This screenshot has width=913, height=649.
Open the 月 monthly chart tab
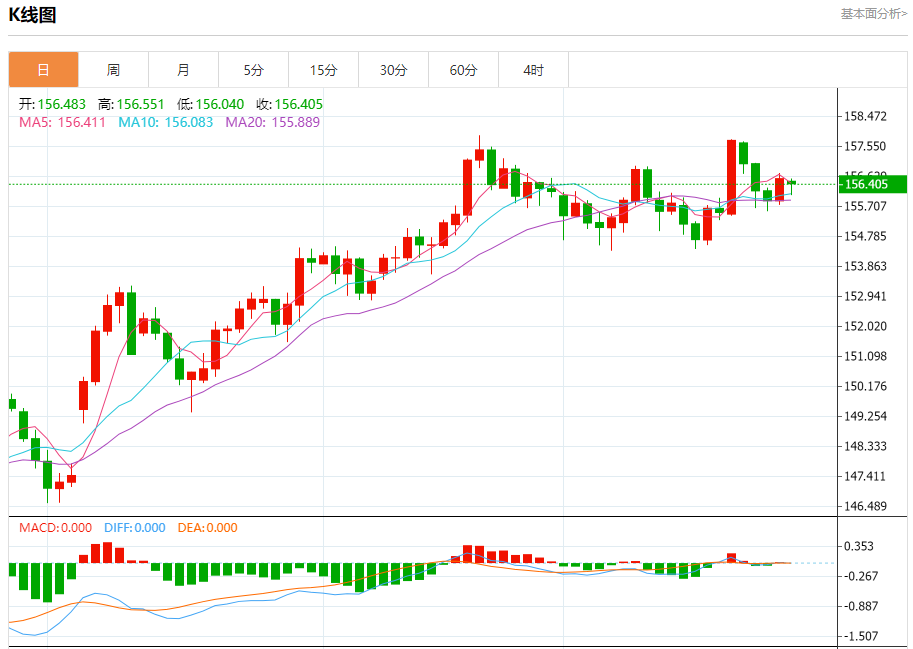(x=183, y=70)
